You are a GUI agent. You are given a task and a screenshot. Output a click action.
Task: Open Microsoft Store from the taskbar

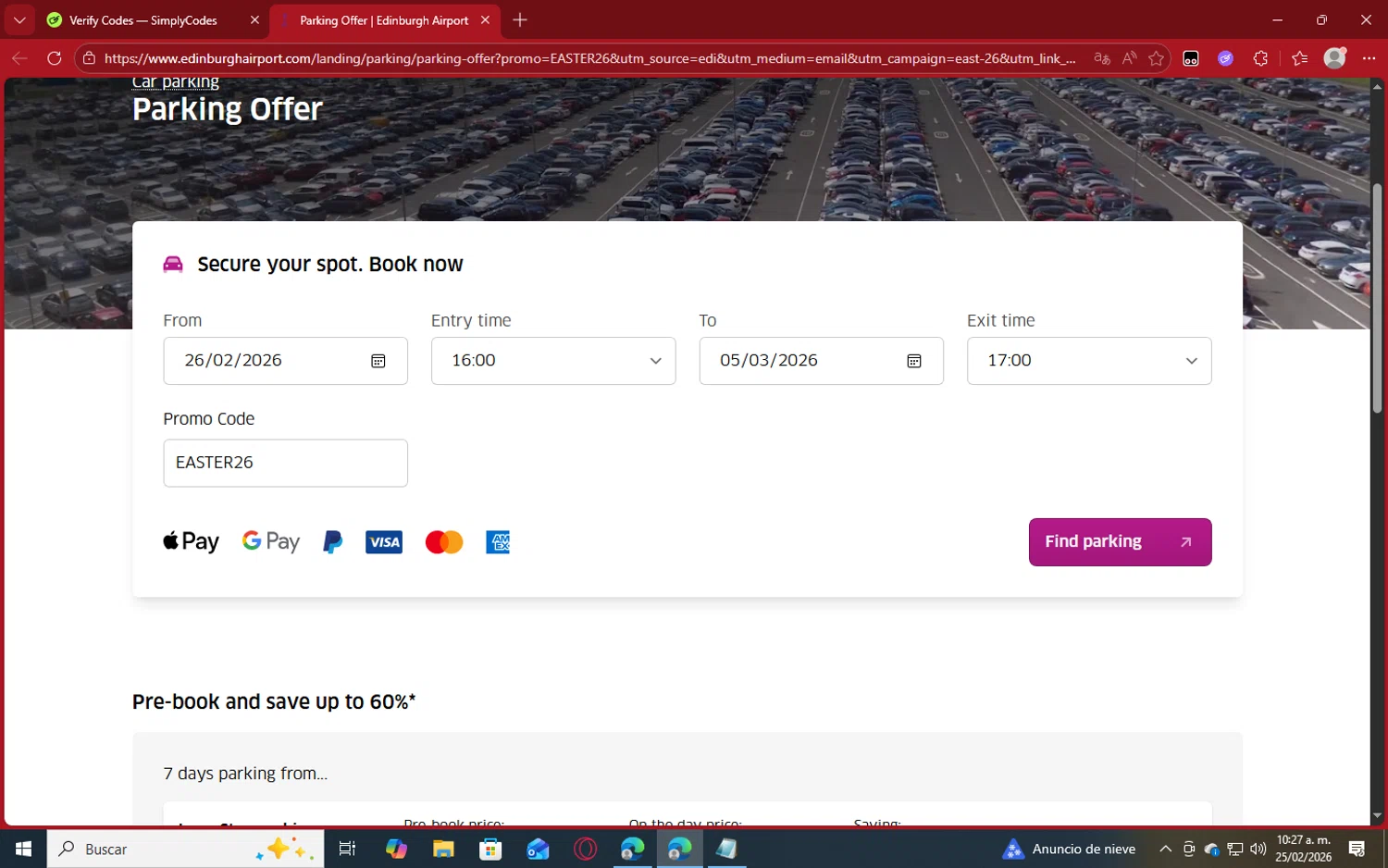tap(490, 849)
